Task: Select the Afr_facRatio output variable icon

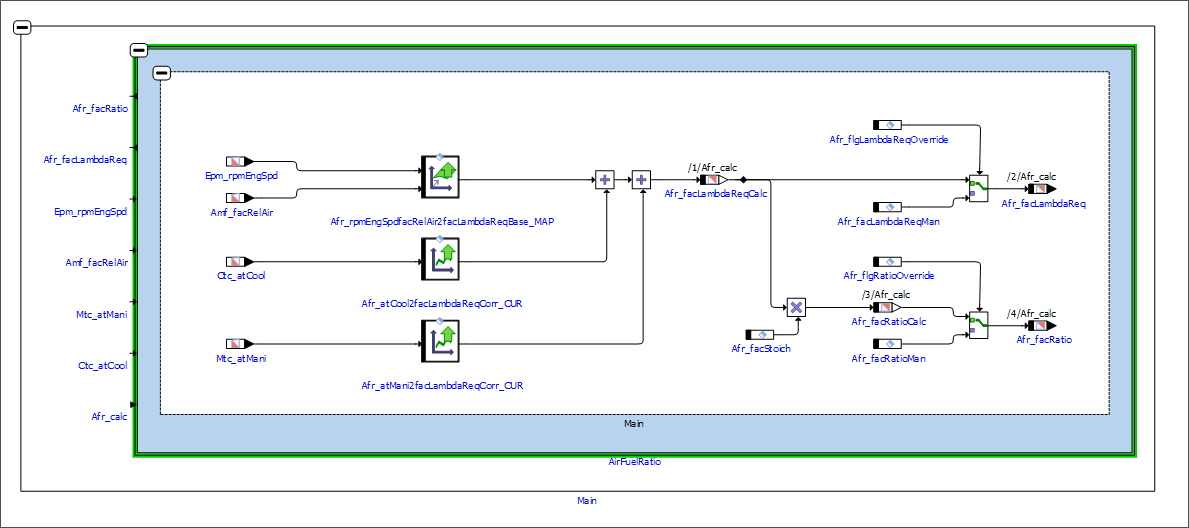Action: (1042, 325)
